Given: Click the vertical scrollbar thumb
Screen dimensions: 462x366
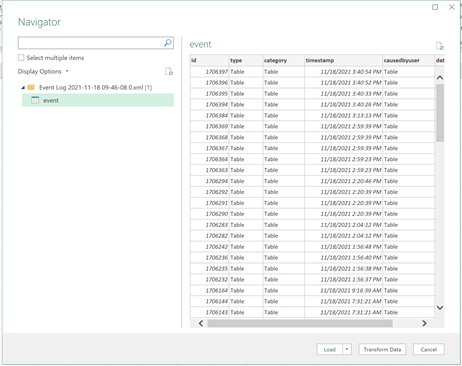Looking at the screenshot, I should click(x=440, y=113).
